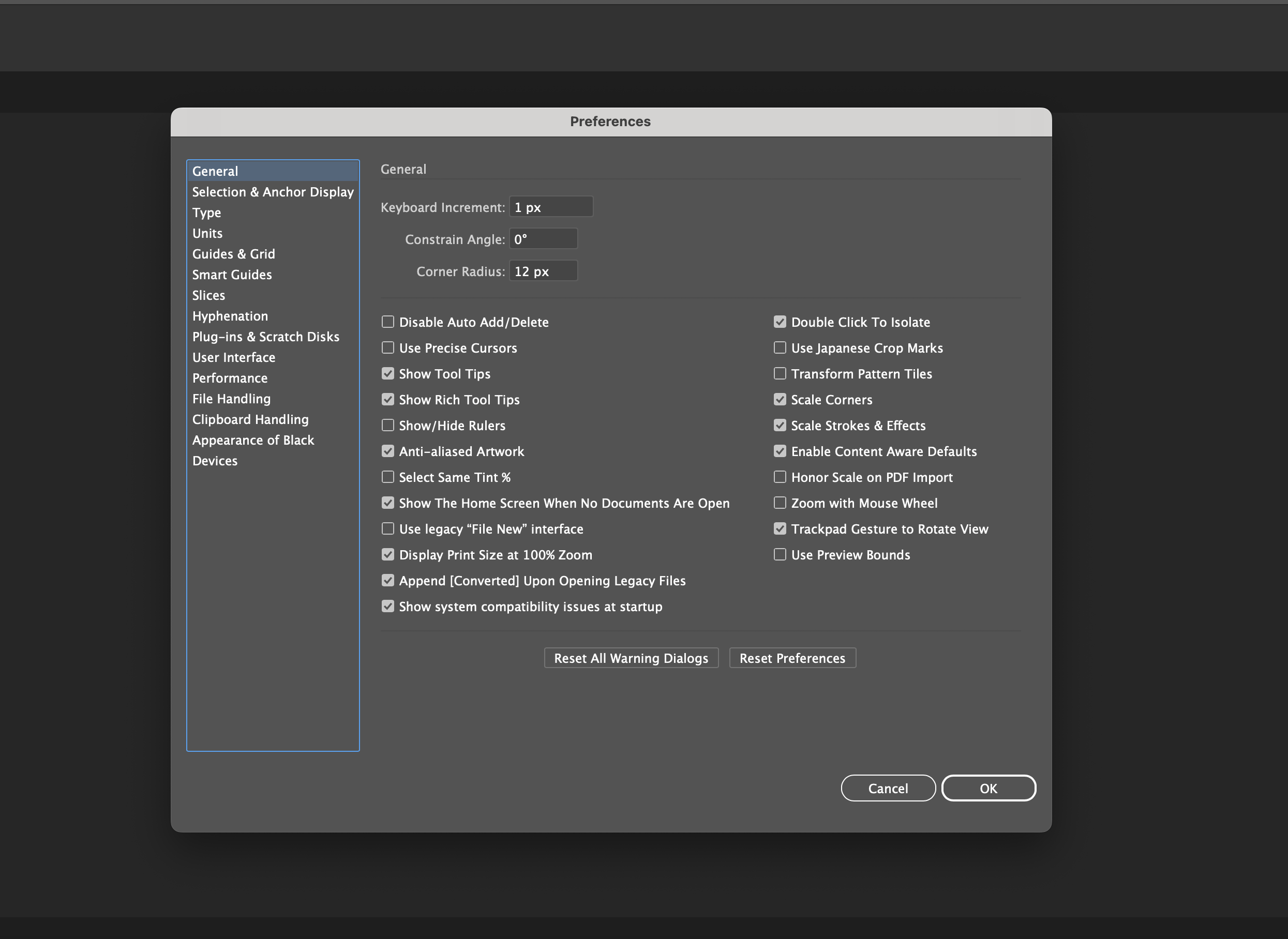This screenshot has width=1288, height=939.
Task: Check Use Preview Bounds
Action: click(x=780, y=554)
